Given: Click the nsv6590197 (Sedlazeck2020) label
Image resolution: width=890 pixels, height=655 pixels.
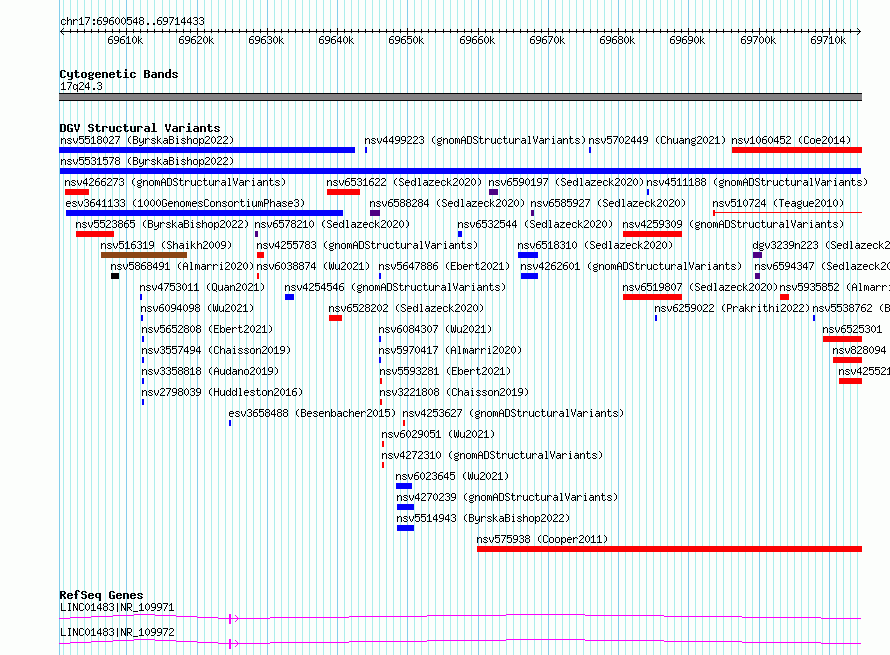Looking at the screenshot, I should tap(566, 182).
